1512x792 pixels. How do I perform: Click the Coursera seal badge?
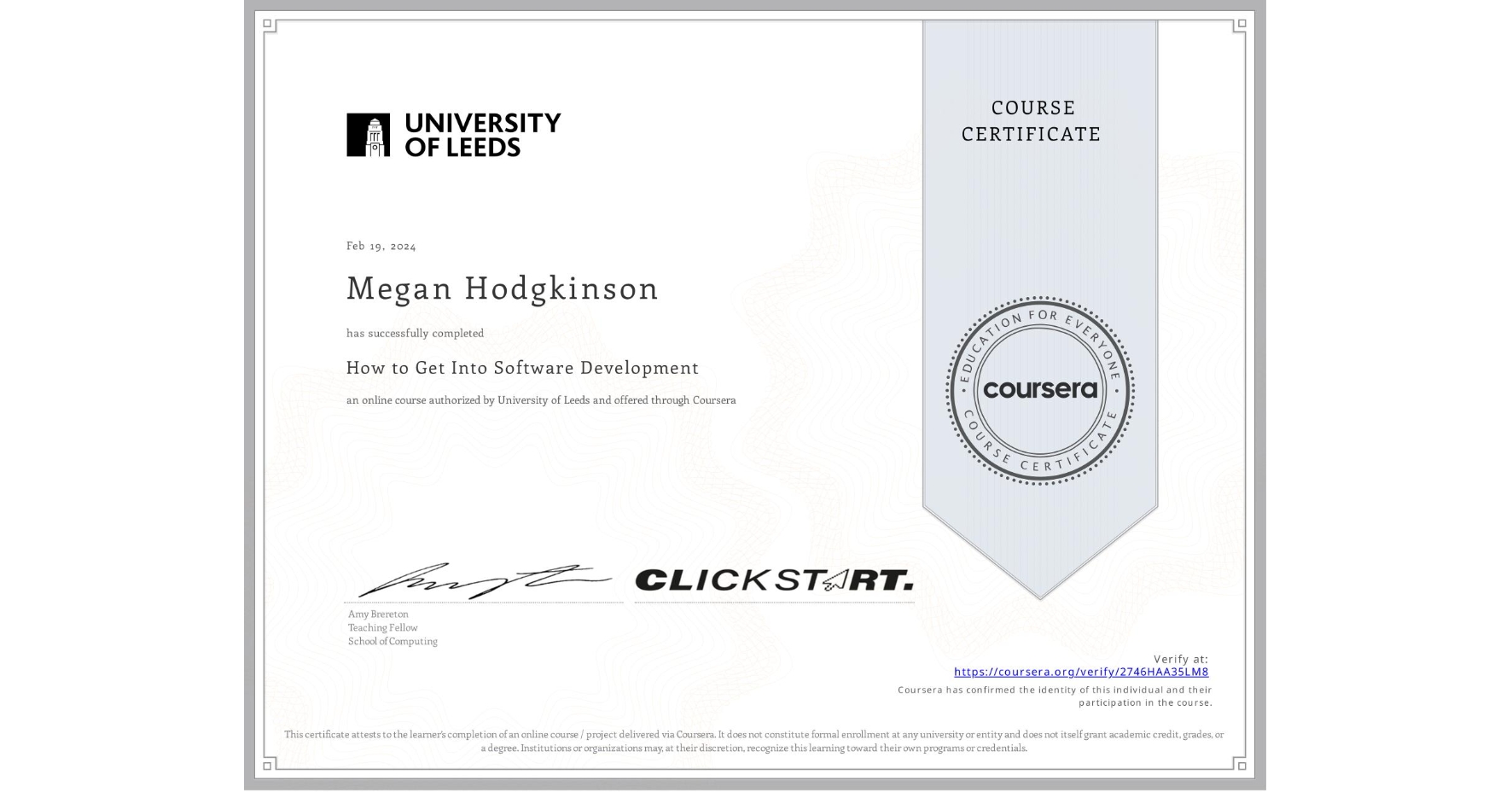pos(1040,390)
